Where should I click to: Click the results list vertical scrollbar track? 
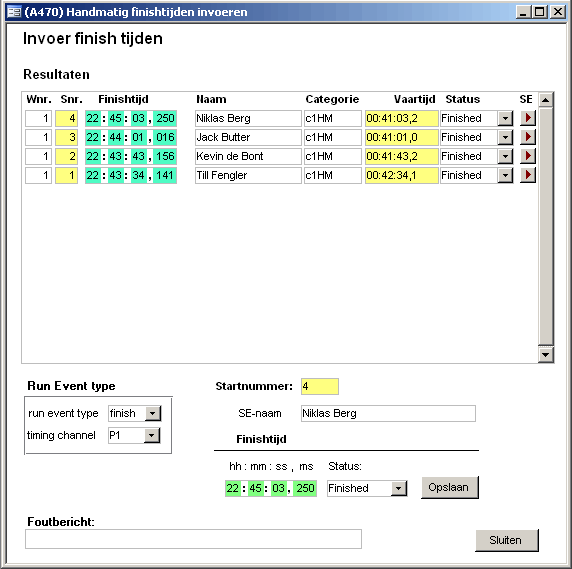[x=546, y=226]
